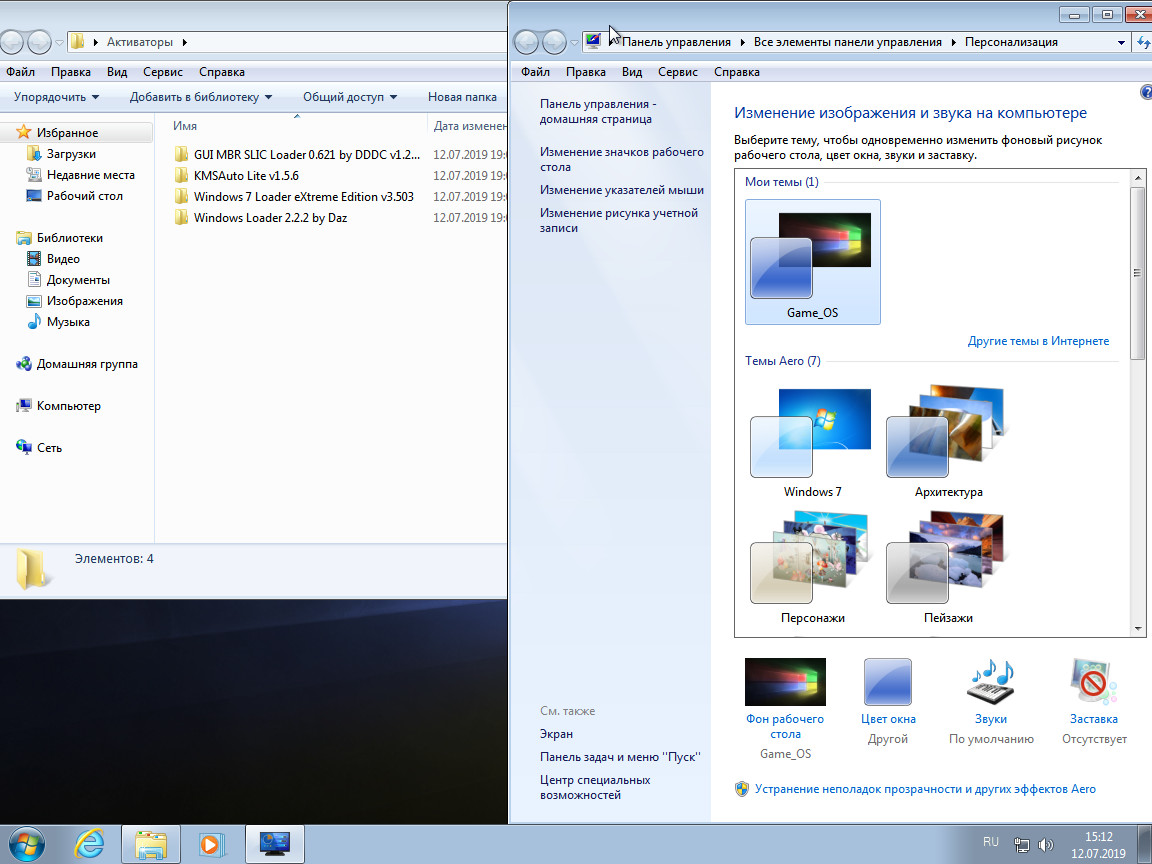
Task: Open KMSAuto Lite v1.5.6 folder
Action: coord(246,176)
